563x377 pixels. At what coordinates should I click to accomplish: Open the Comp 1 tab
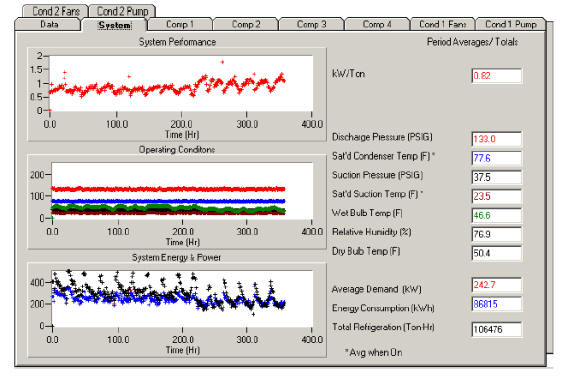180,24
